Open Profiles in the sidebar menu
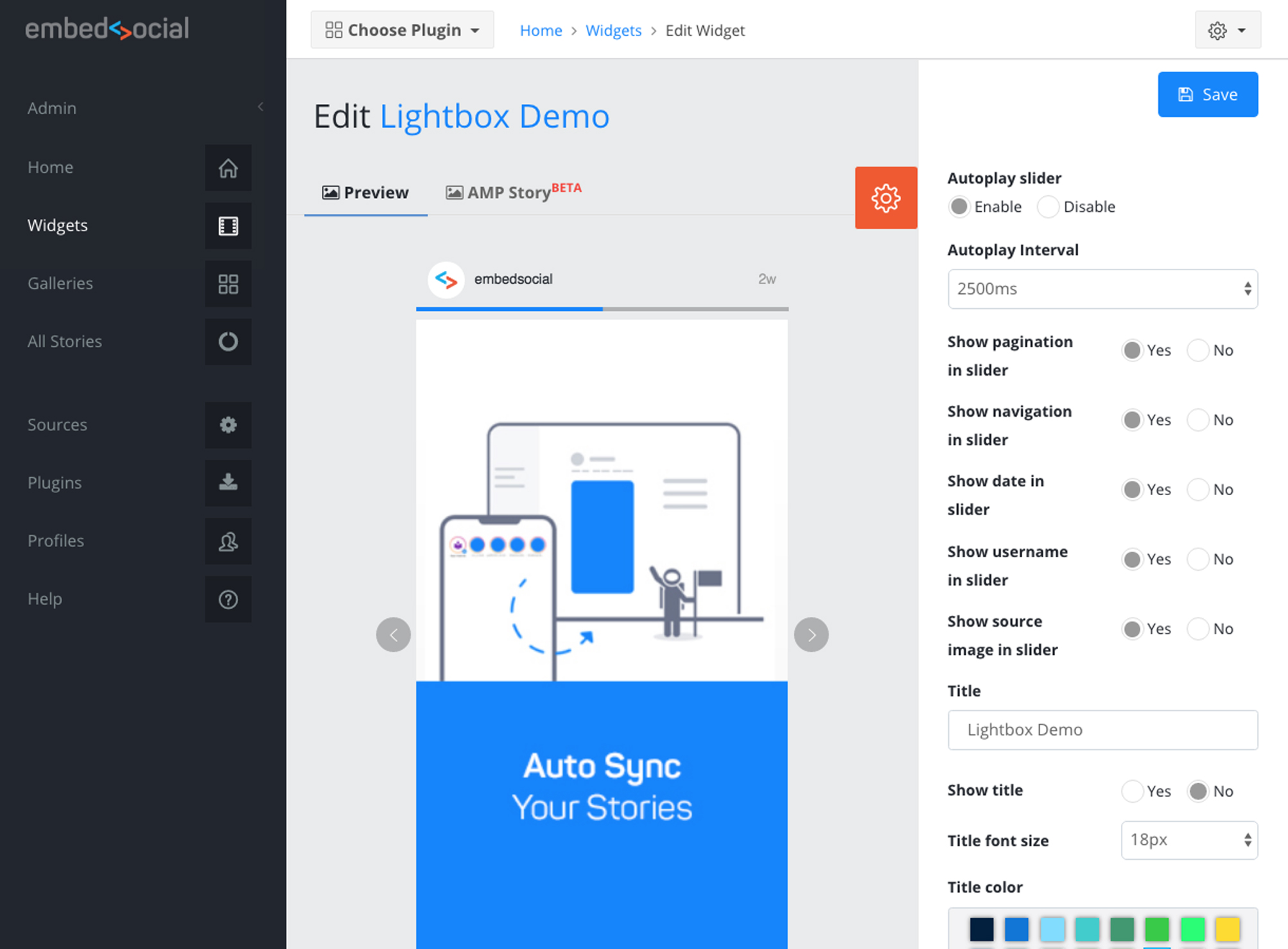 (x=56, y=541)
